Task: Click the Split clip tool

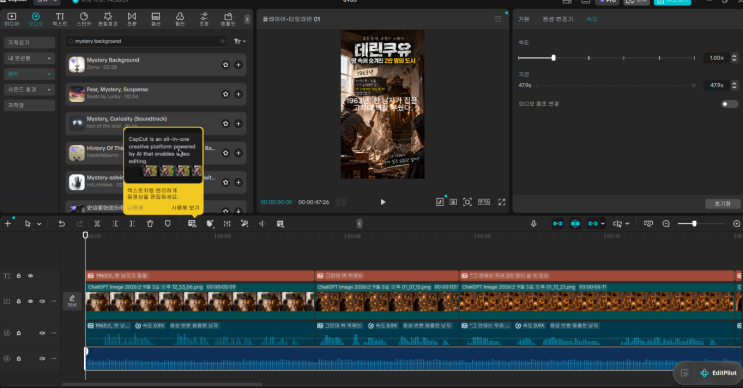Action: pos(97,224)
